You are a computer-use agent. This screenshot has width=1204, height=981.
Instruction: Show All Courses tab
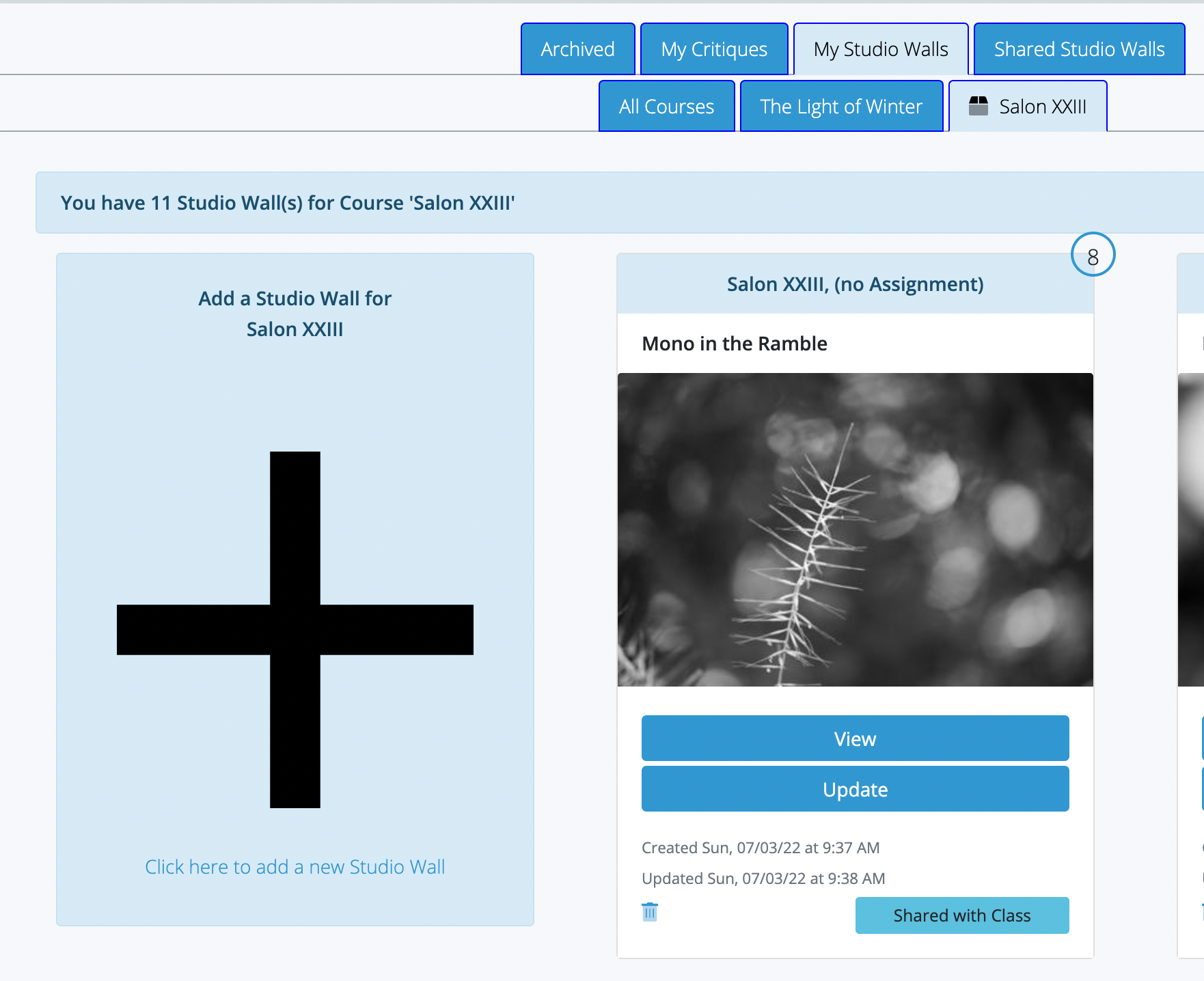pos(667,107)
